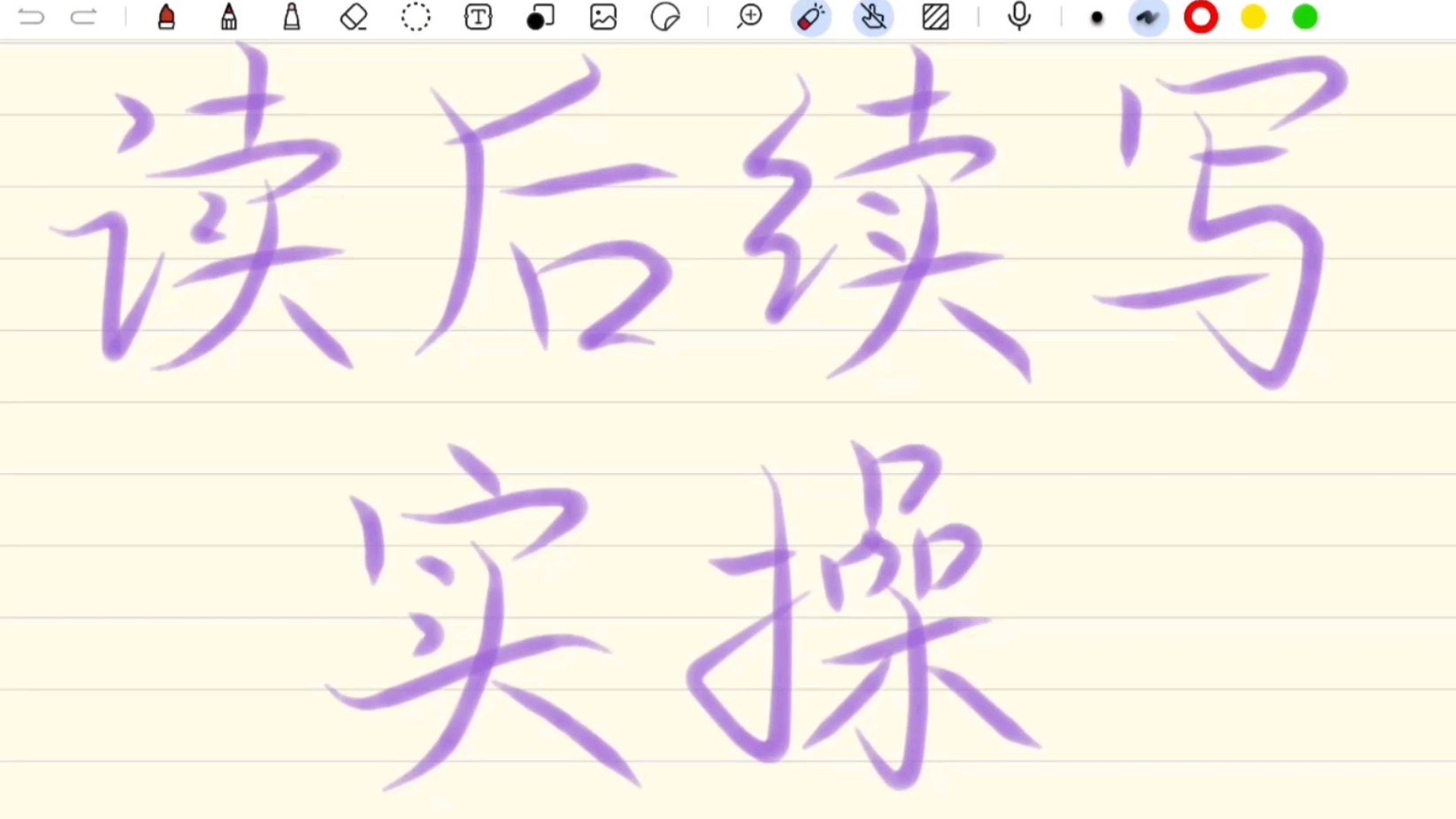1456x819 pixels.
Task: Insert an image
Action: tap(604, 17)
